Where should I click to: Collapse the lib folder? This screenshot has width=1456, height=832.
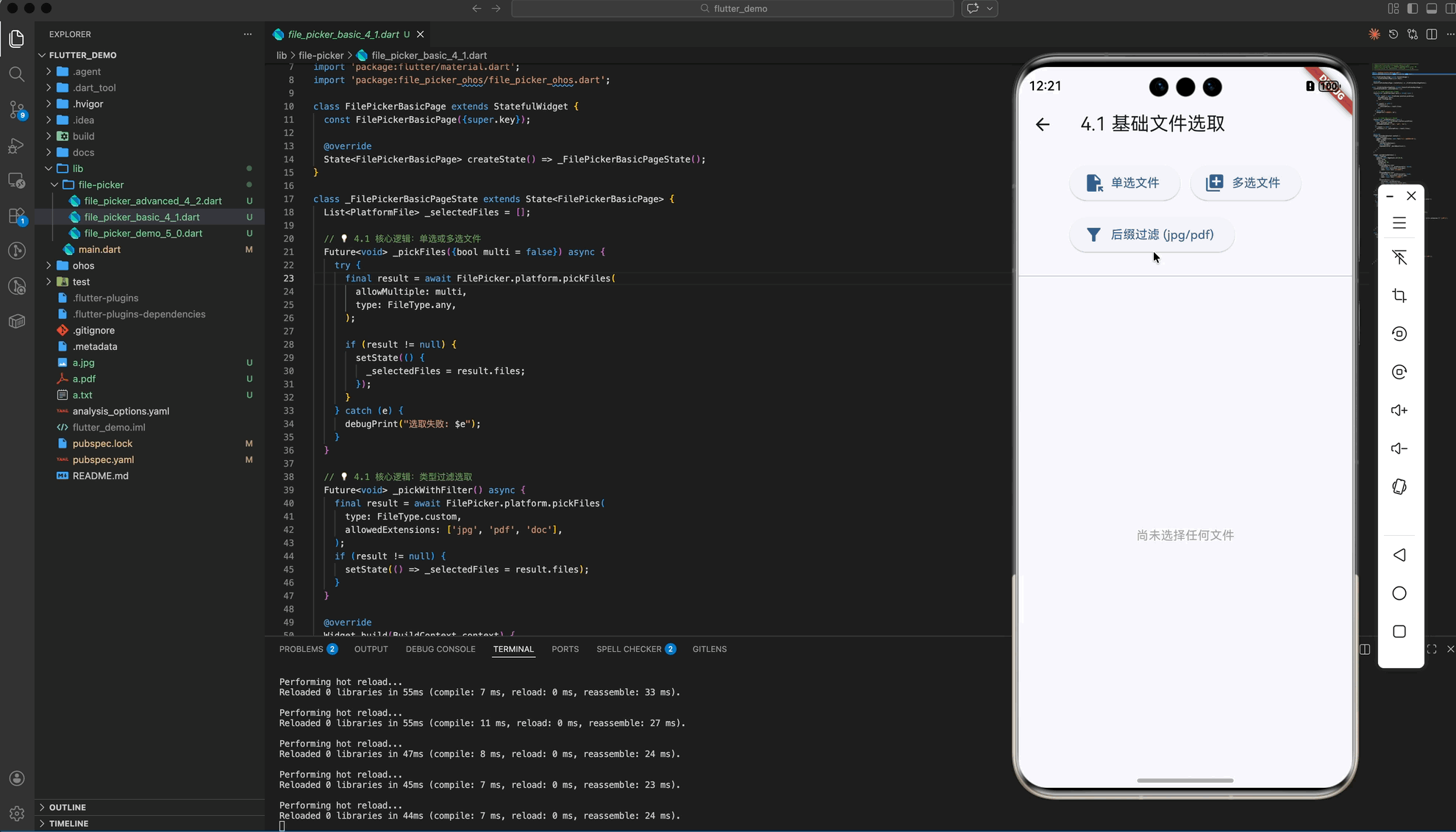(49, 168)
